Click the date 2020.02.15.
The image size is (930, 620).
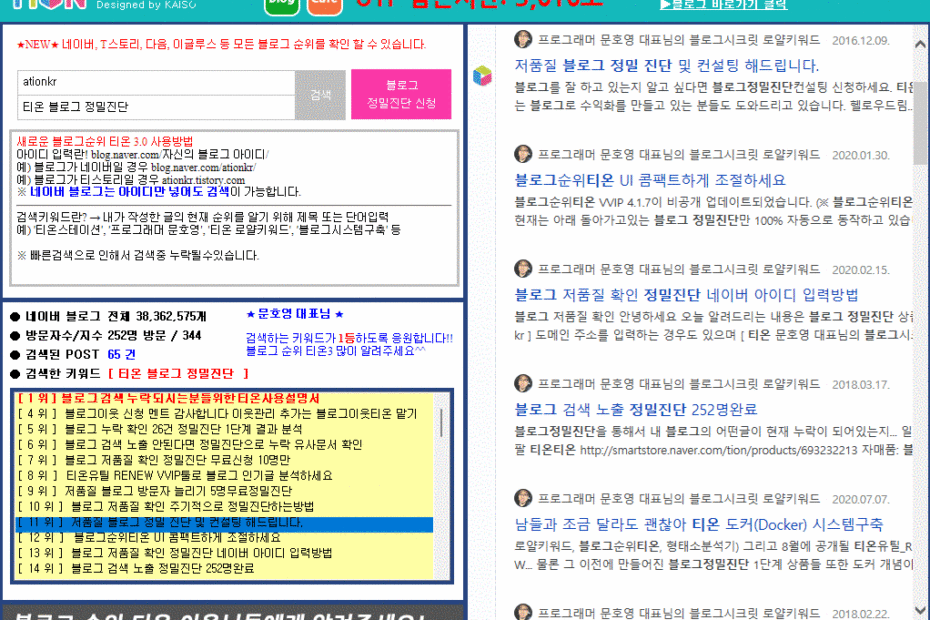tap(861, 270)
